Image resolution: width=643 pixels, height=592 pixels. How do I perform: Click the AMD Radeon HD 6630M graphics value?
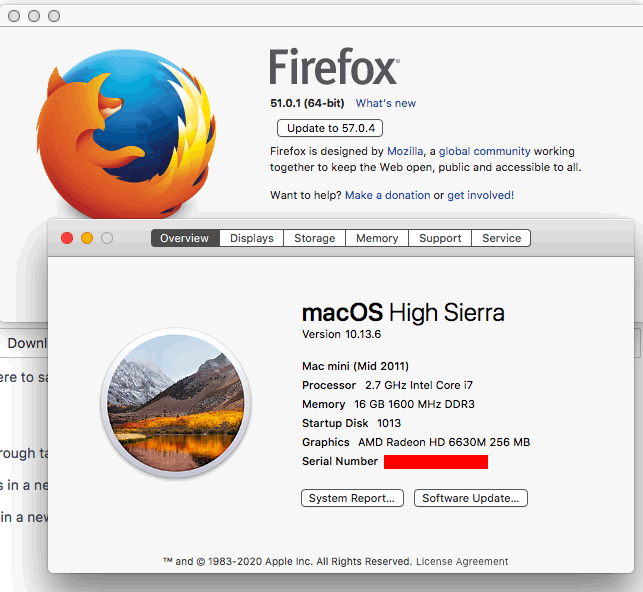pyautogui.click(x=444, y=442)
